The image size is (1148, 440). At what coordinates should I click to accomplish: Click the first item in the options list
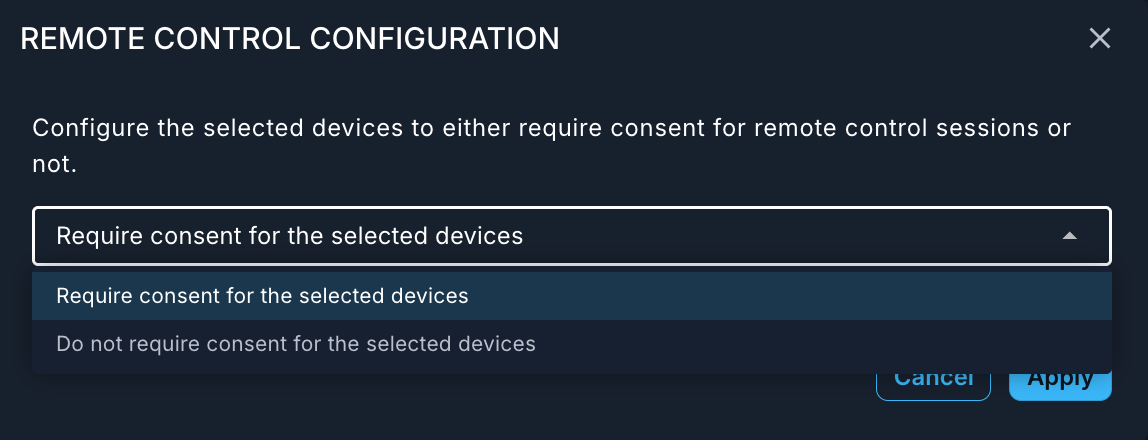[x=262, y=296]
